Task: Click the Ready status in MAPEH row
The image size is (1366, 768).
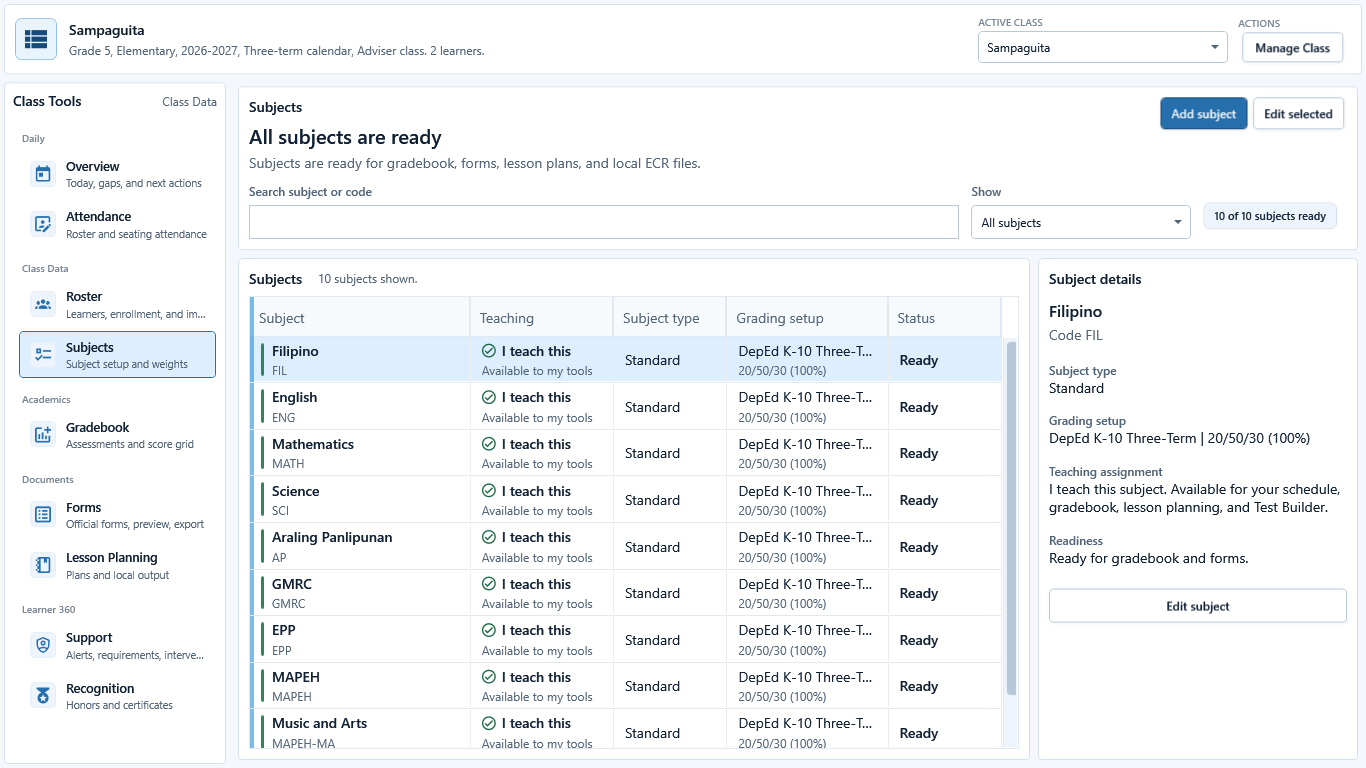Action: click(919, 686)
